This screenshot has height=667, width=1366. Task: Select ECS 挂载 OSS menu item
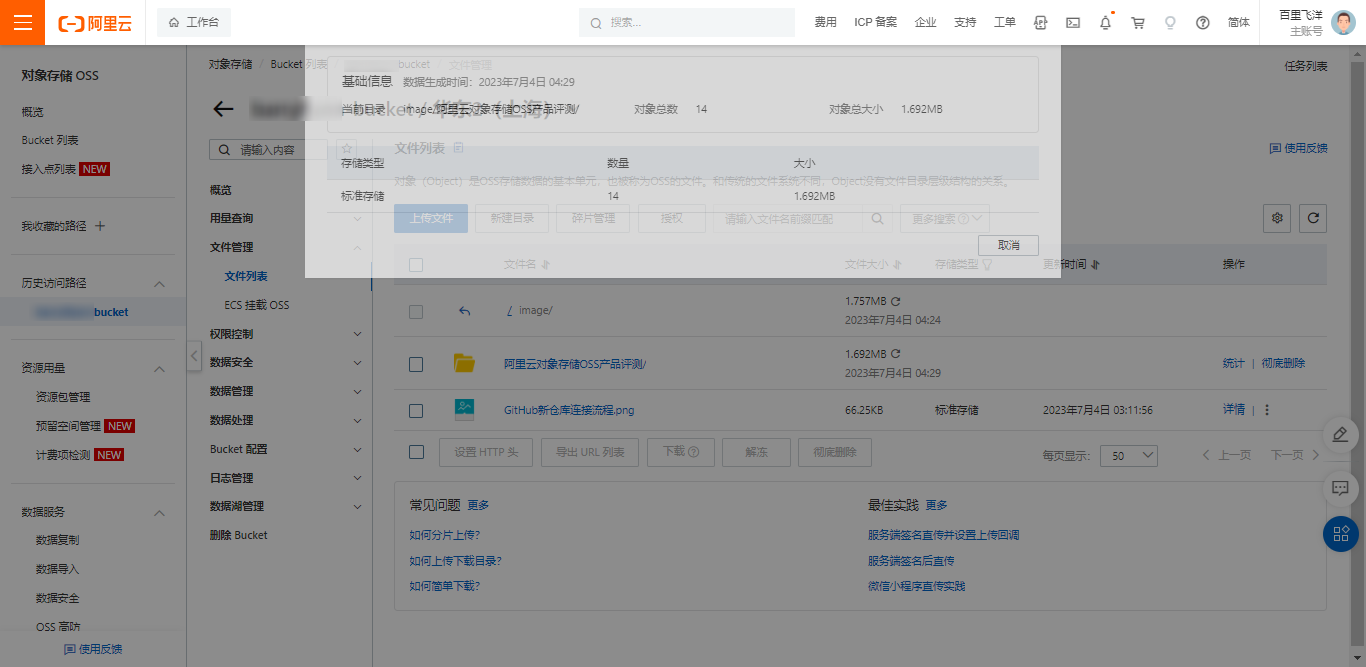[x=257, y=305]
